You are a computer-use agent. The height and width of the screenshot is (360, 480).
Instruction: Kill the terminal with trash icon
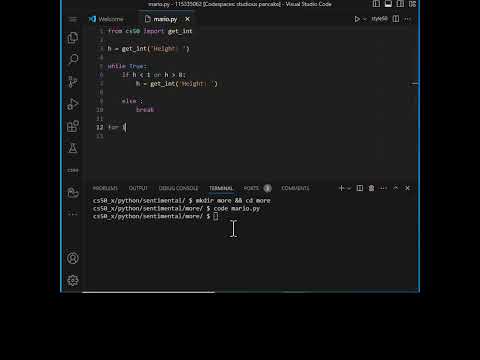pos(371,188)
